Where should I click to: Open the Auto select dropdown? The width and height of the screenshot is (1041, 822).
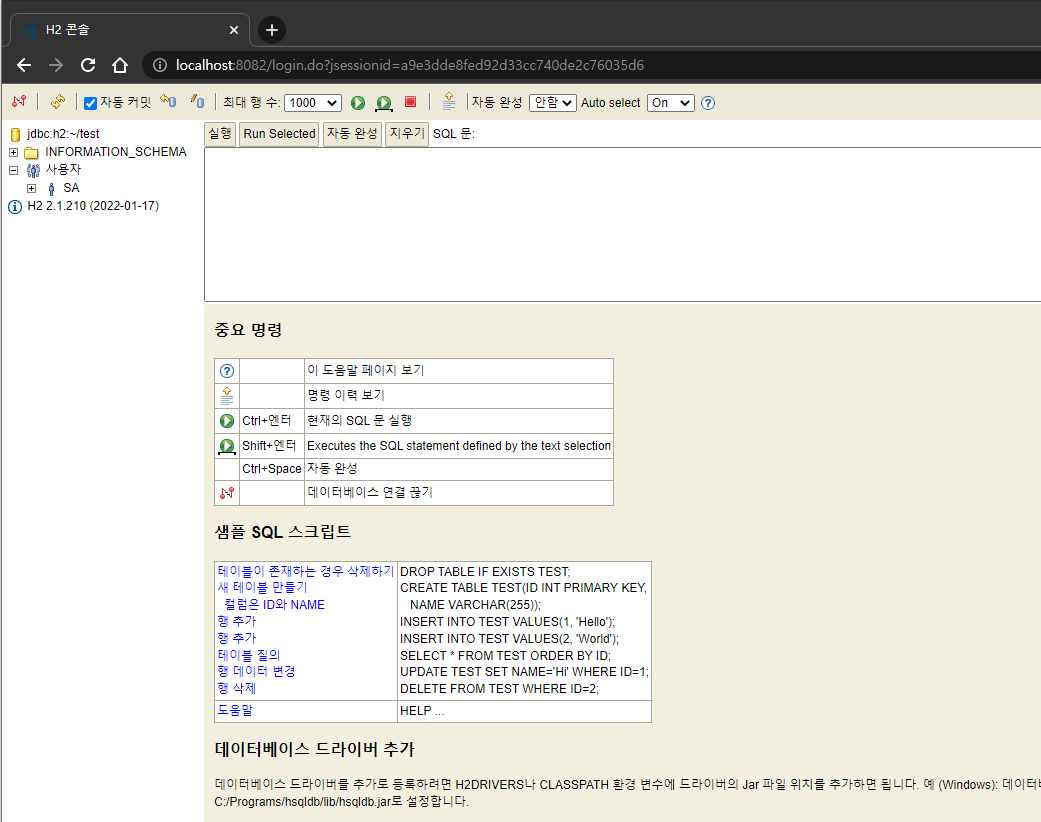tap(671, 102)
